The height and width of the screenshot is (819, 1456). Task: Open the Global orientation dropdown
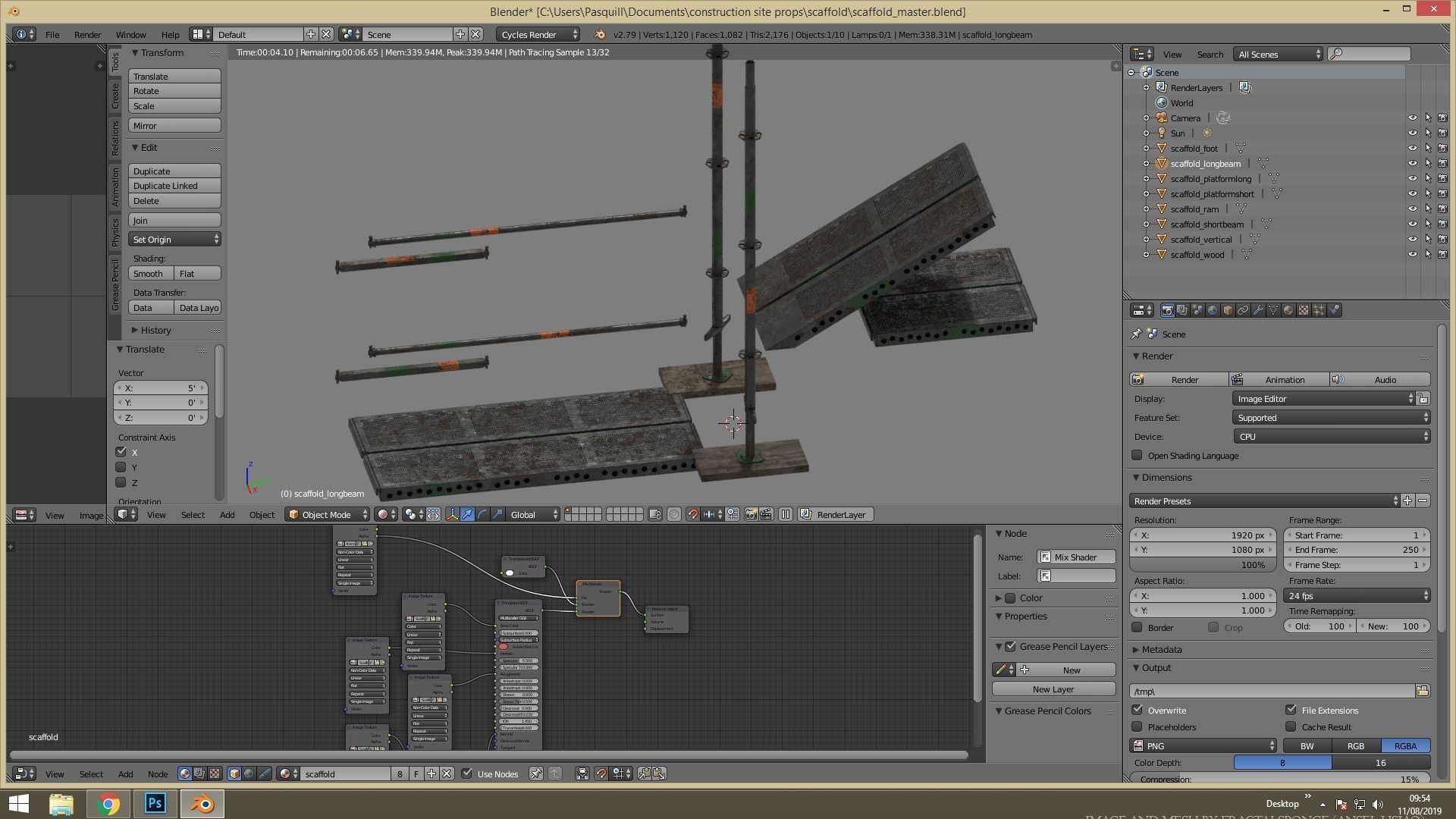(533, 514)
